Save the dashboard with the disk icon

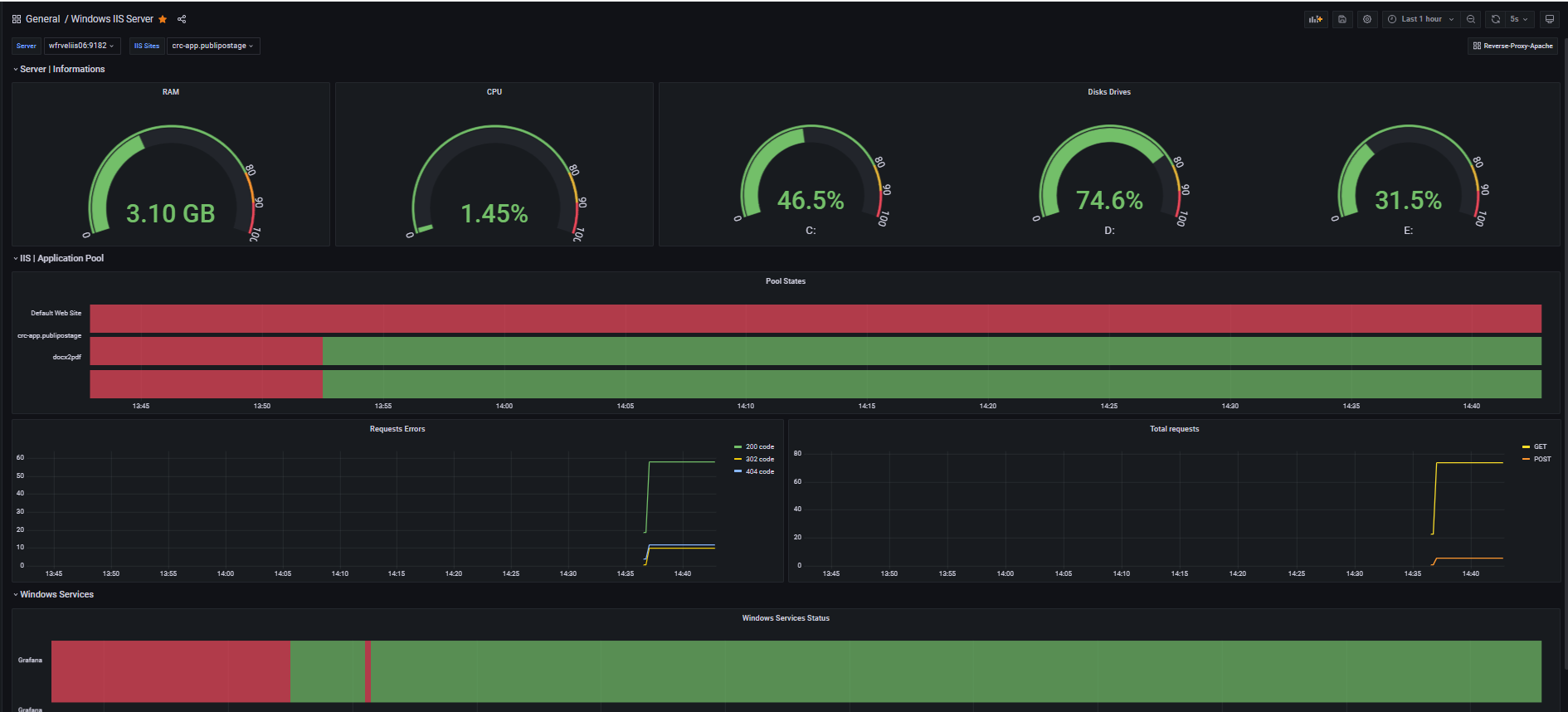[x=1342, y=19]
